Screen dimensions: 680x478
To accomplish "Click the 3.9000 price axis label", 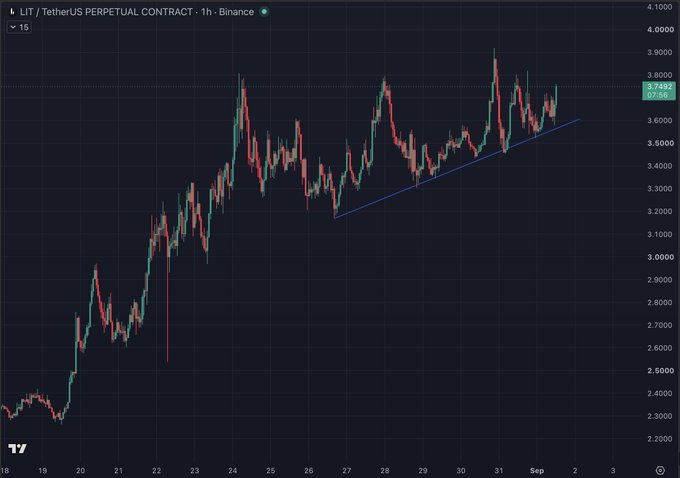I will [x=660, y=52].
